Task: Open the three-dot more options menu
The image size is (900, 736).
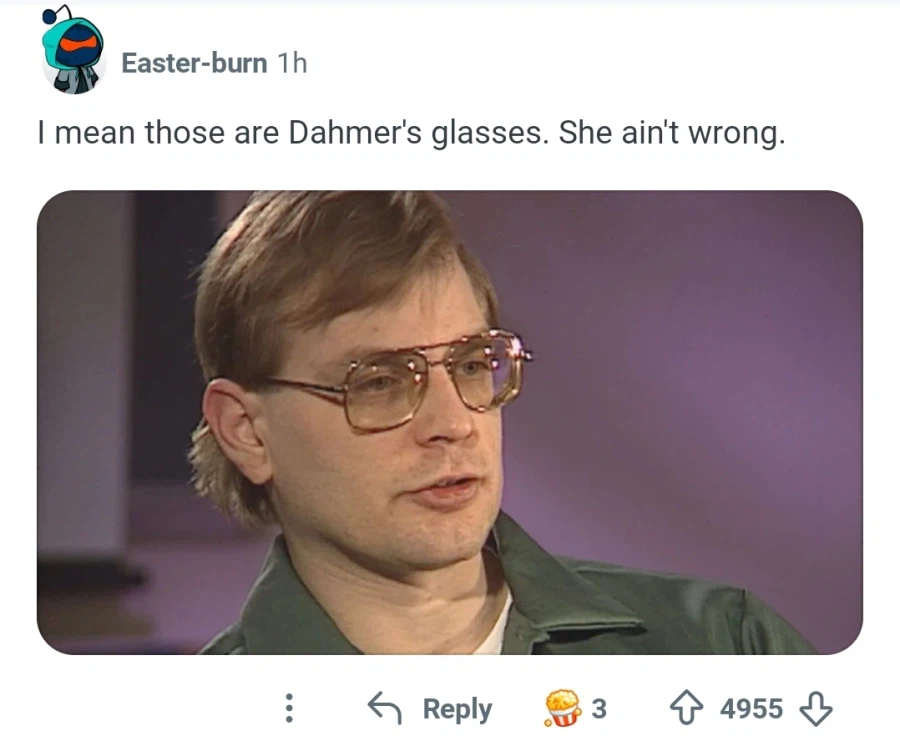Action: pyautogui.click(x=289, y=709)
